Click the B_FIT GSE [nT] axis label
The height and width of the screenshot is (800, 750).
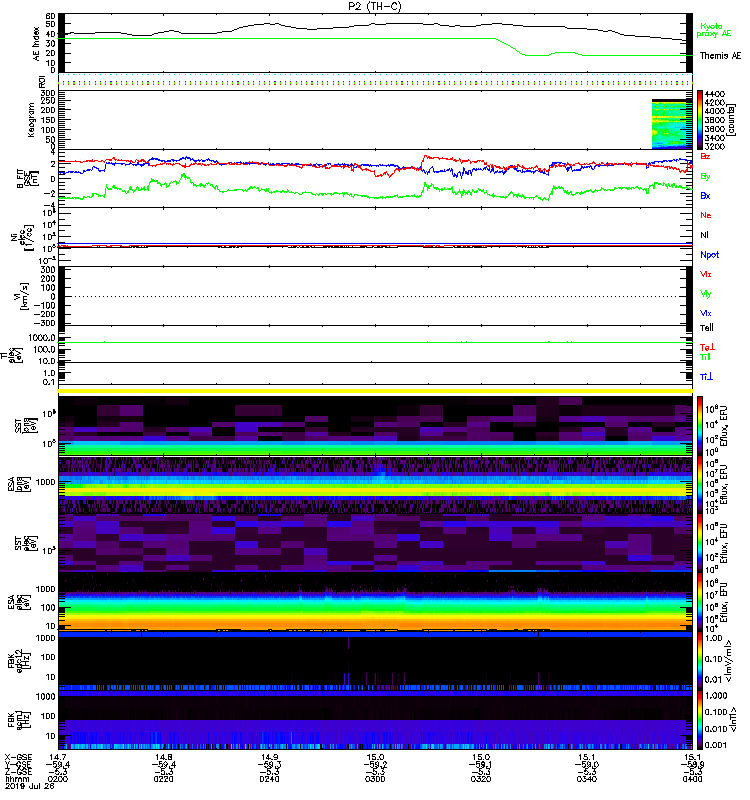[x=28, y=179]
